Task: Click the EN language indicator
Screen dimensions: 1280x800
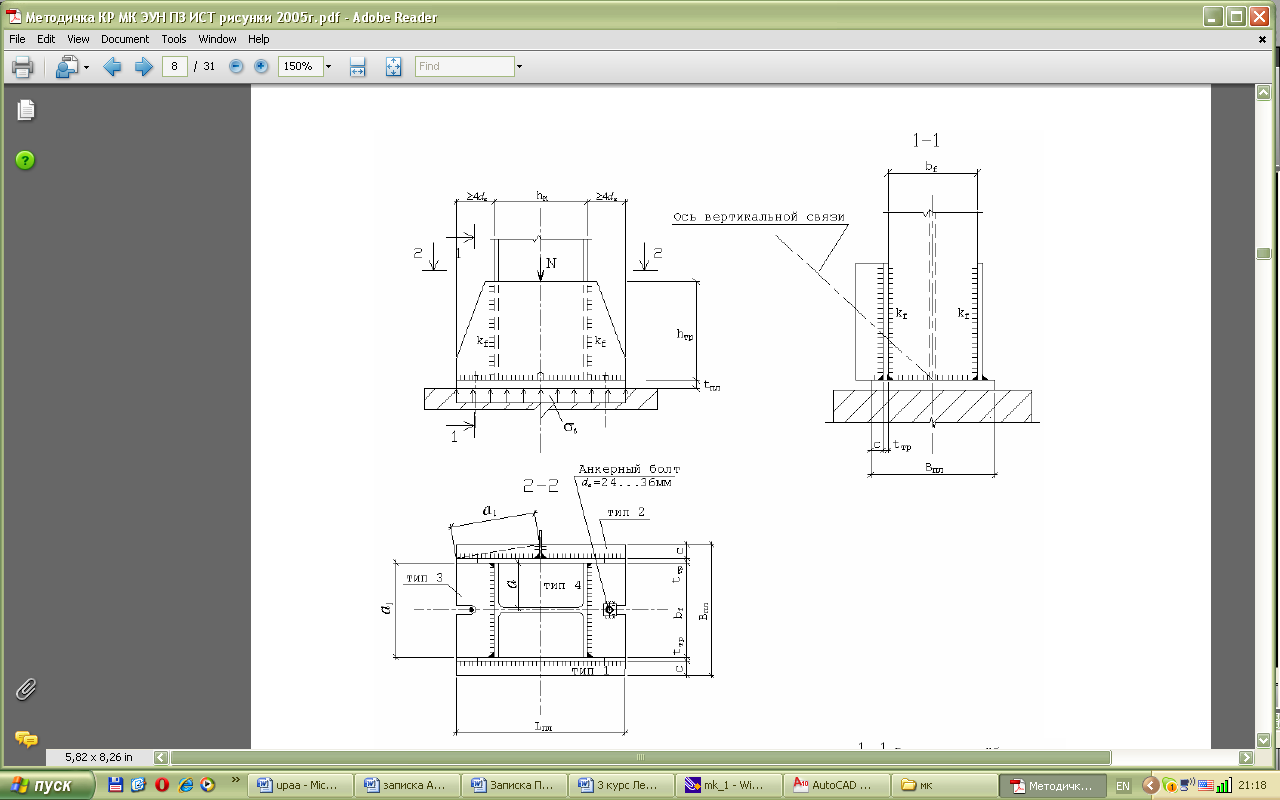Action: click(1123, 786)
